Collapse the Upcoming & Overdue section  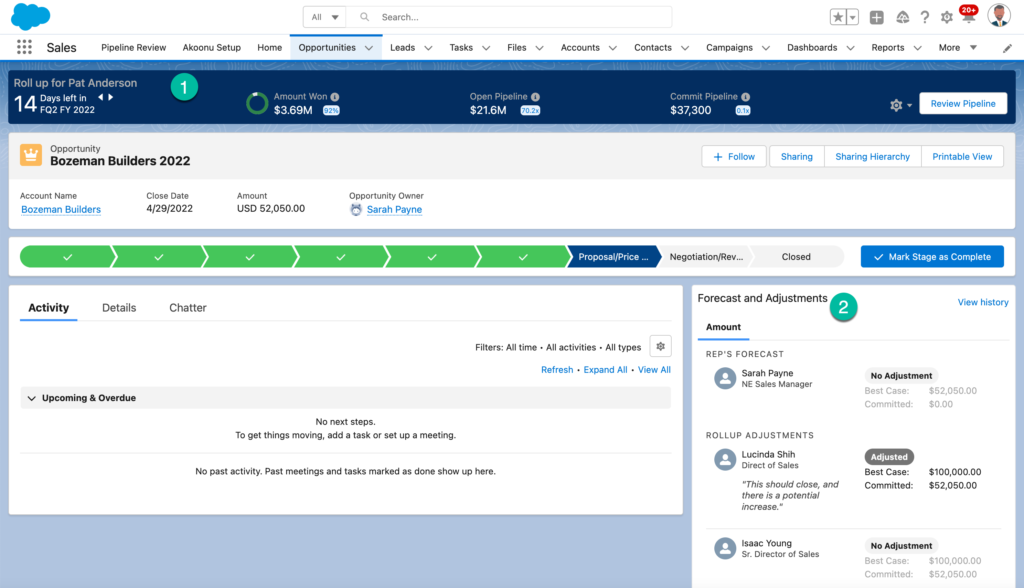pyautogui.click(x=32, y=398)
